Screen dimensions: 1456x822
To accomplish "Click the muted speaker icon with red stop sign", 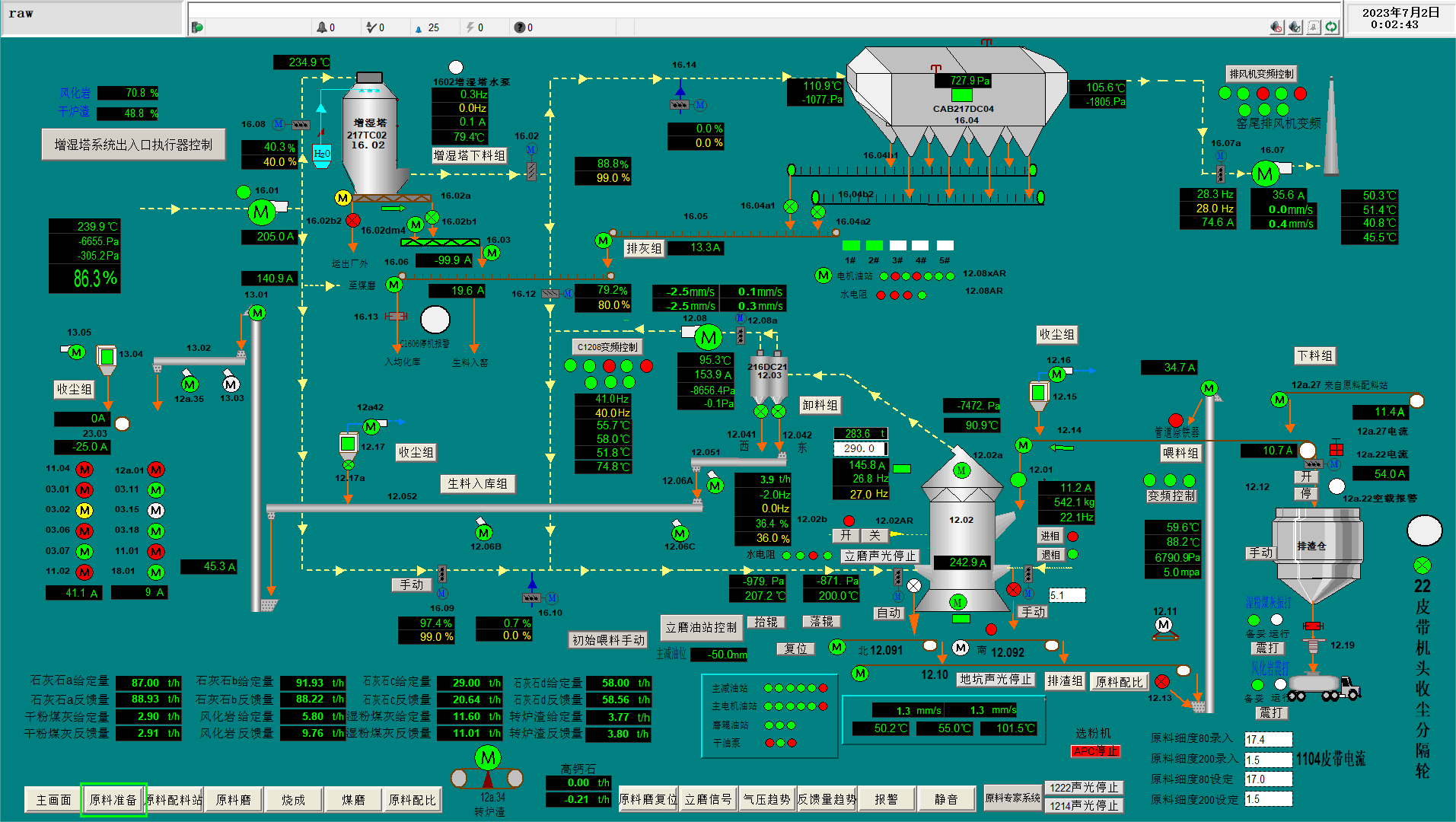I will (x=1276, y=27).
